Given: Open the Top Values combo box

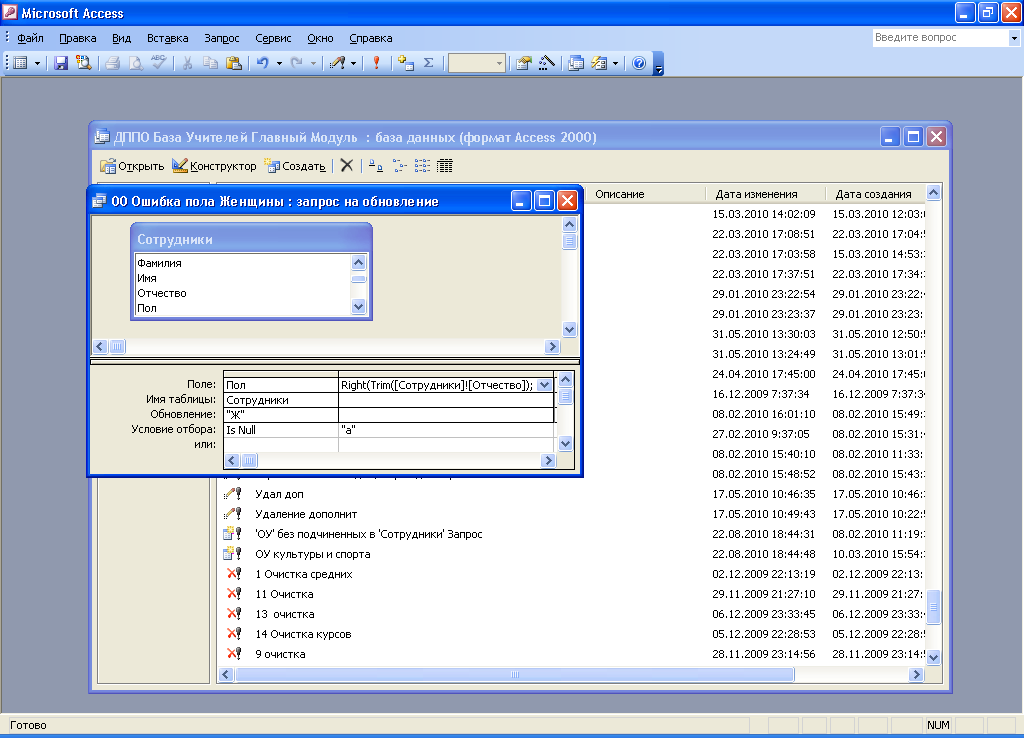Looking at the screenshot, I should 477,63.
